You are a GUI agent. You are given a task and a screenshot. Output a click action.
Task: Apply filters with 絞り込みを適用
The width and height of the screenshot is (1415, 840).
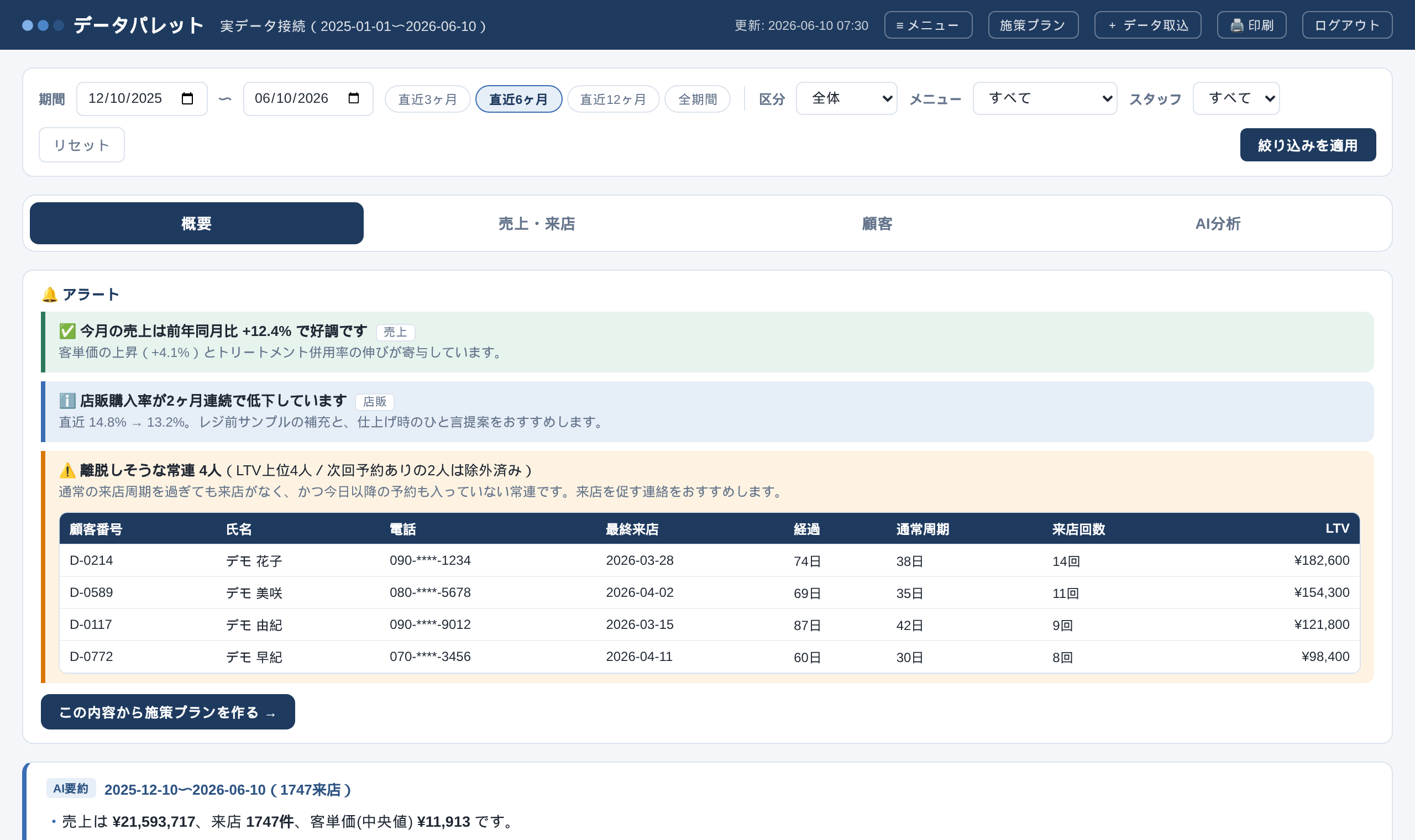(1307, 145)
